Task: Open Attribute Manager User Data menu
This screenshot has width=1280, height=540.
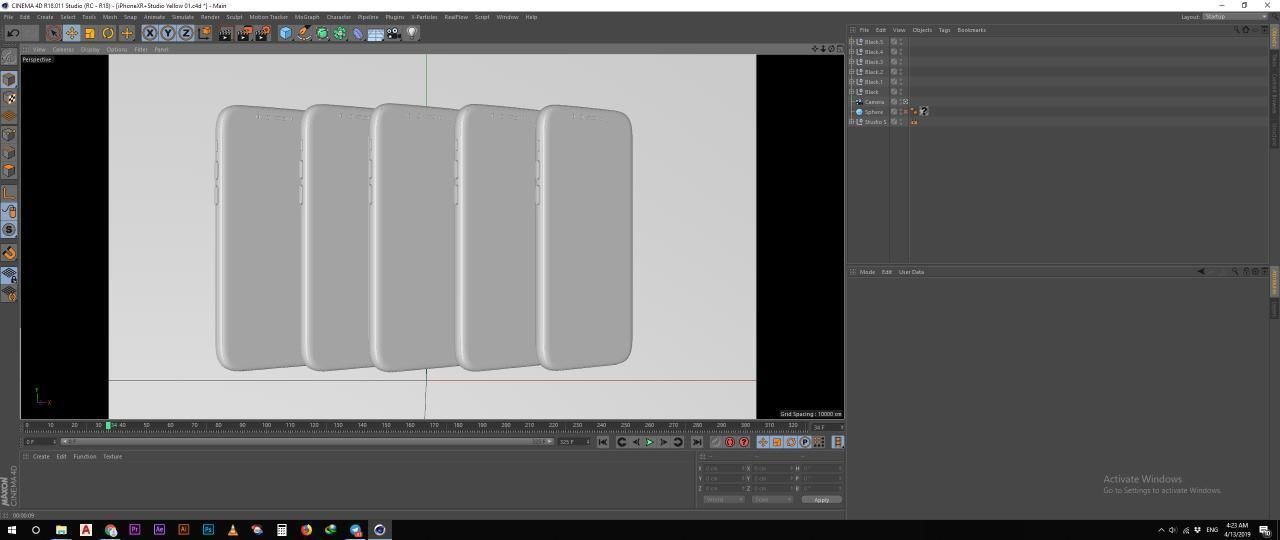Action: 911,272
